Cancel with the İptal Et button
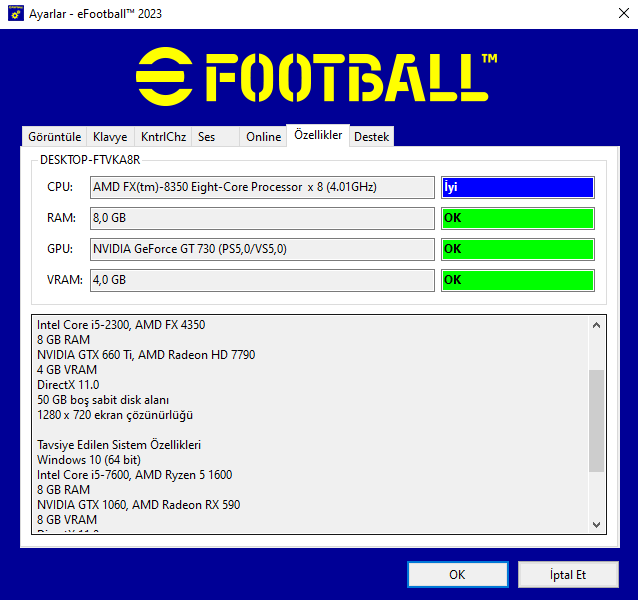 568,574
